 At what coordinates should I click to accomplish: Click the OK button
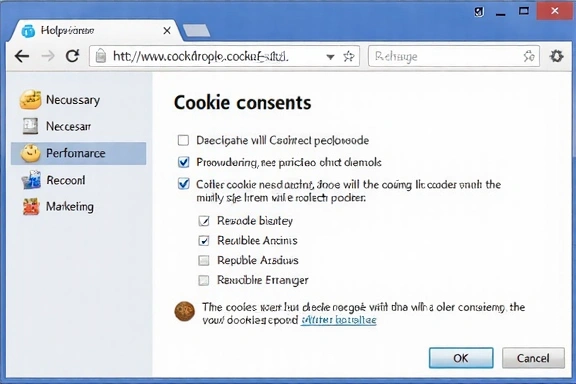coord(461,358)
